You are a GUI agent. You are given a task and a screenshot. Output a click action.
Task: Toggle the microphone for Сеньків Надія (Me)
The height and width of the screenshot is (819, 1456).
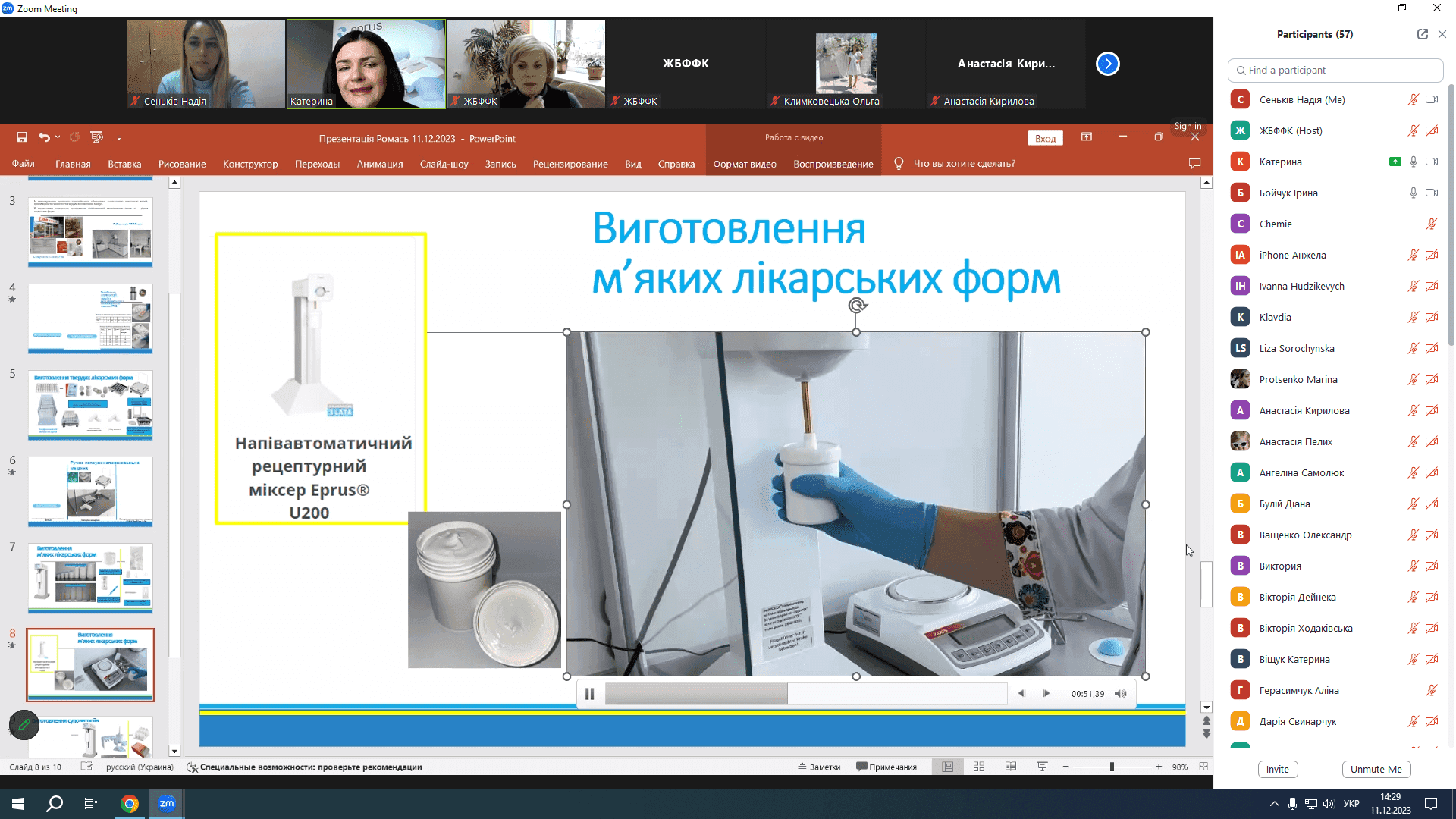(1414, 100)
